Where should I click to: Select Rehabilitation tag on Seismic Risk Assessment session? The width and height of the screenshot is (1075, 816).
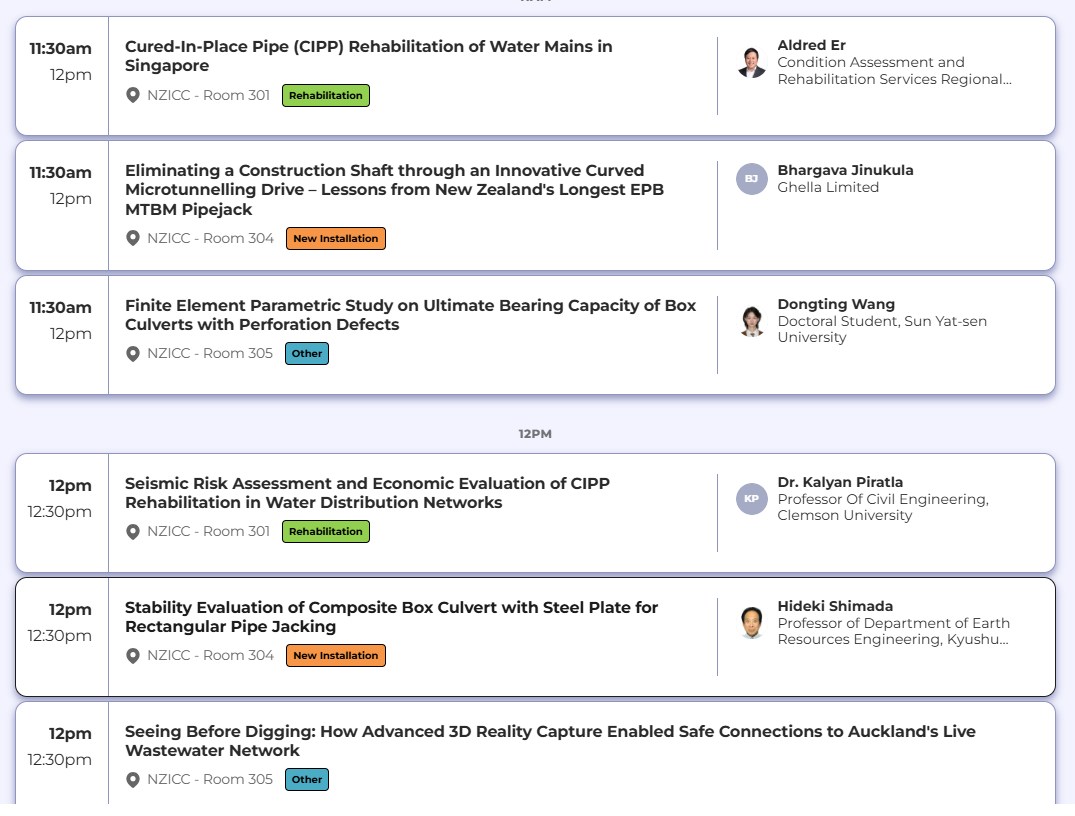pos(326,531)
